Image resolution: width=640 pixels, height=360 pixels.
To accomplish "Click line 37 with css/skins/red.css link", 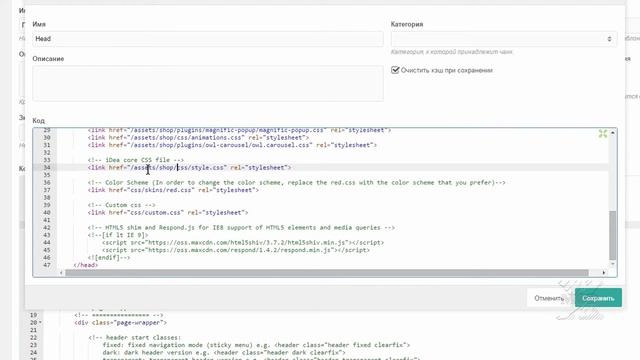I will pos(173,190).
